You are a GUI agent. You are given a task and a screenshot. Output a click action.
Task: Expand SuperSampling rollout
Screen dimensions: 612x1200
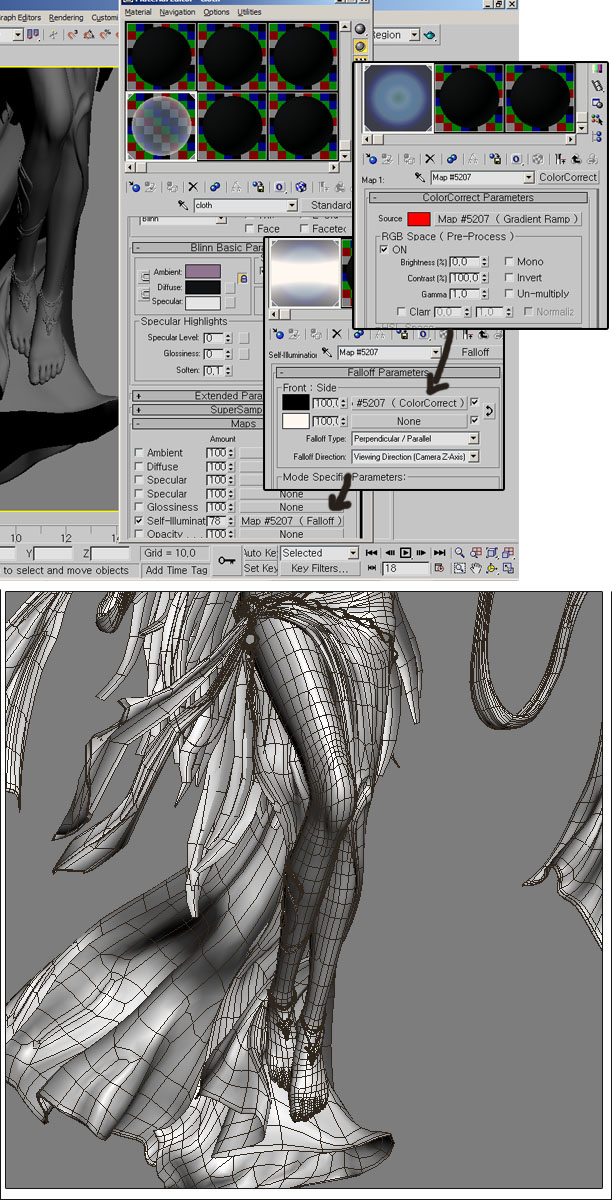pyautogui.click(x=137, y=410)
